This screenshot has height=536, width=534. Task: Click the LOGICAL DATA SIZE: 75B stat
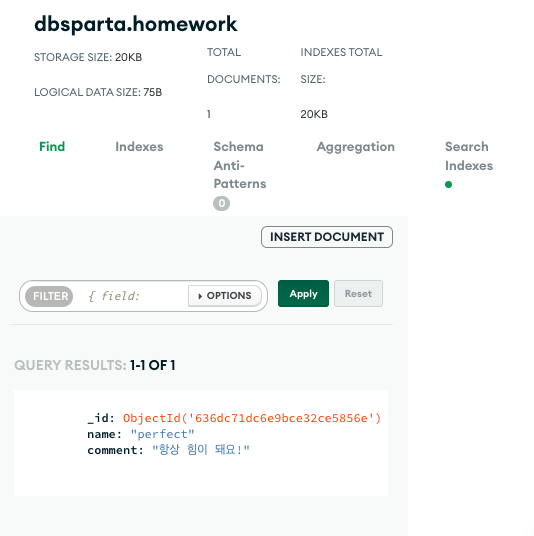pyautogui.click(x=98, y=92)
